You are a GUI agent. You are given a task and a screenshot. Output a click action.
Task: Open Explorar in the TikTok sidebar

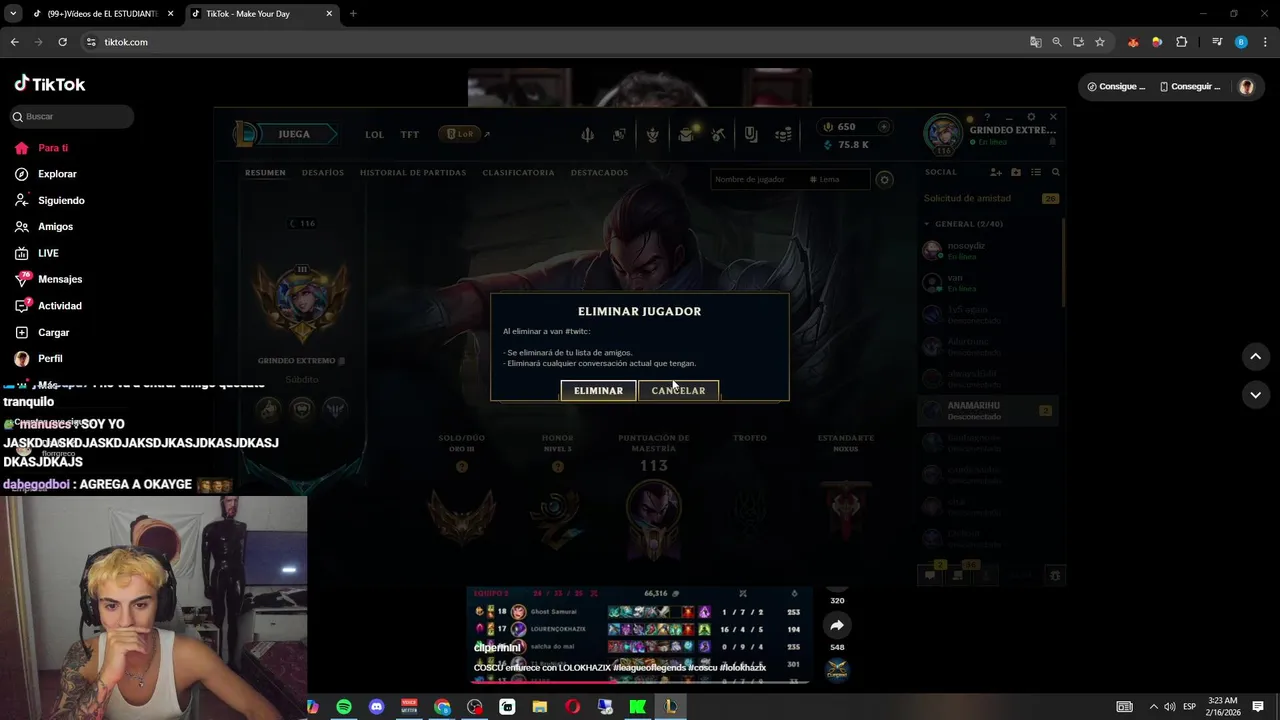[x=46, y=174]
